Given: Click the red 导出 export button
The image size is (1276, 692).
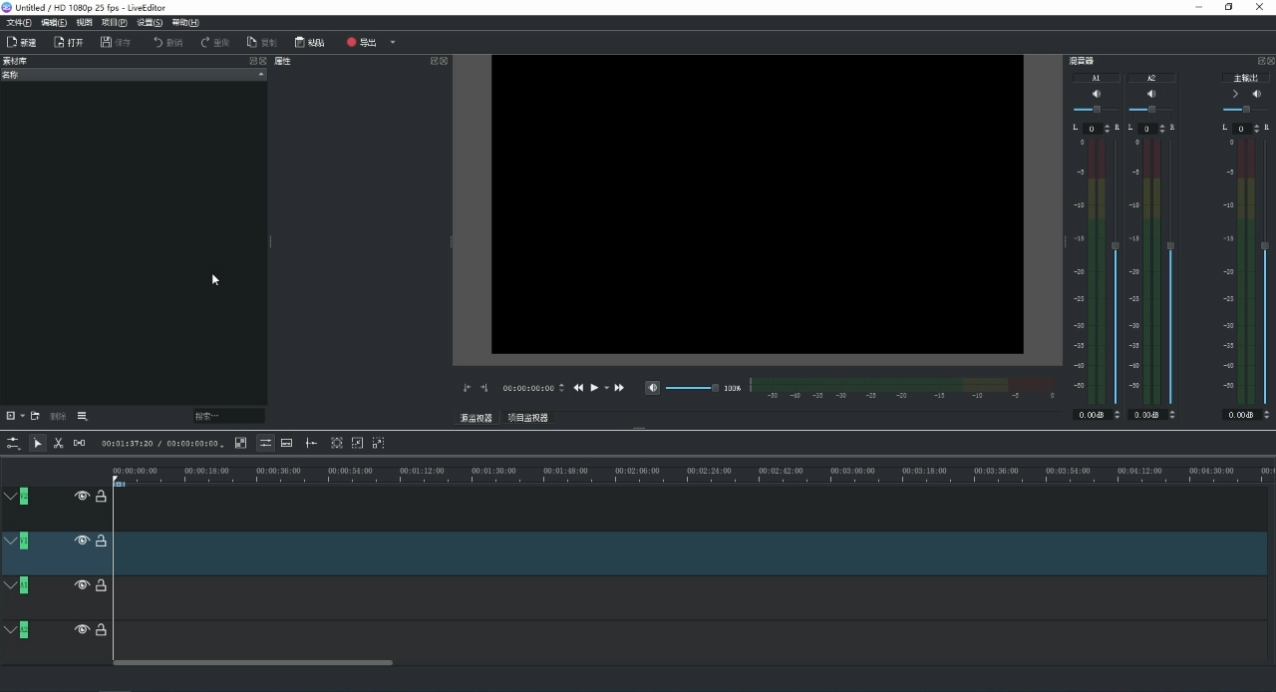Looking at the screenshot, I should [x=361, y=42].
